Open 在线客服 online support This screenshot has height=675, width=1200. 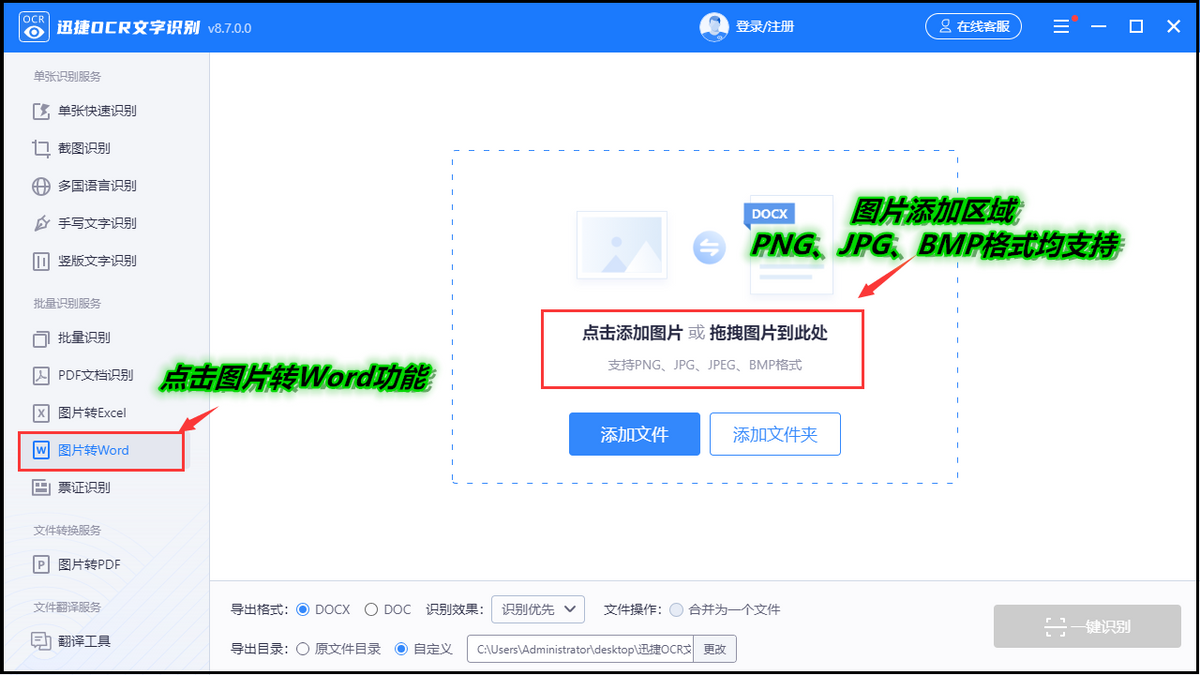click(x=973, y=27)
